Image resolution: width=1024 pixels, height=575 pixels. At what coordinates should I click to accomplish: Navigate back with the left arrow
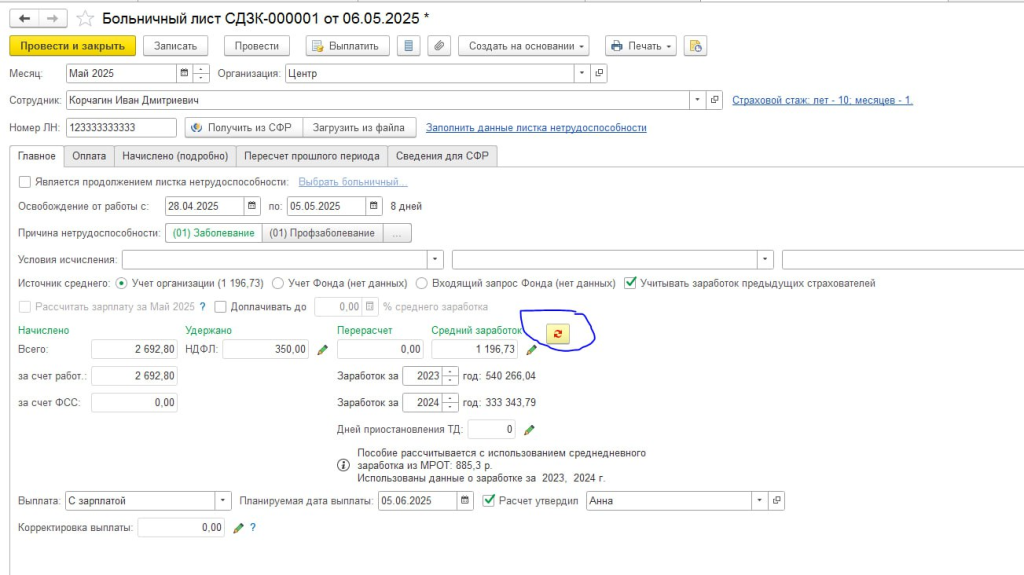coord(25,18)
